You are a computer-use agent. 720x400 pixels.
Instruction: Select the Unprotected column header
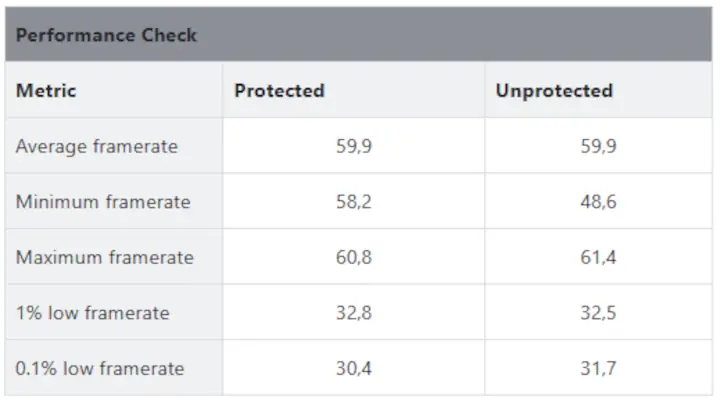pyautogui.click(x=554, y=90)
